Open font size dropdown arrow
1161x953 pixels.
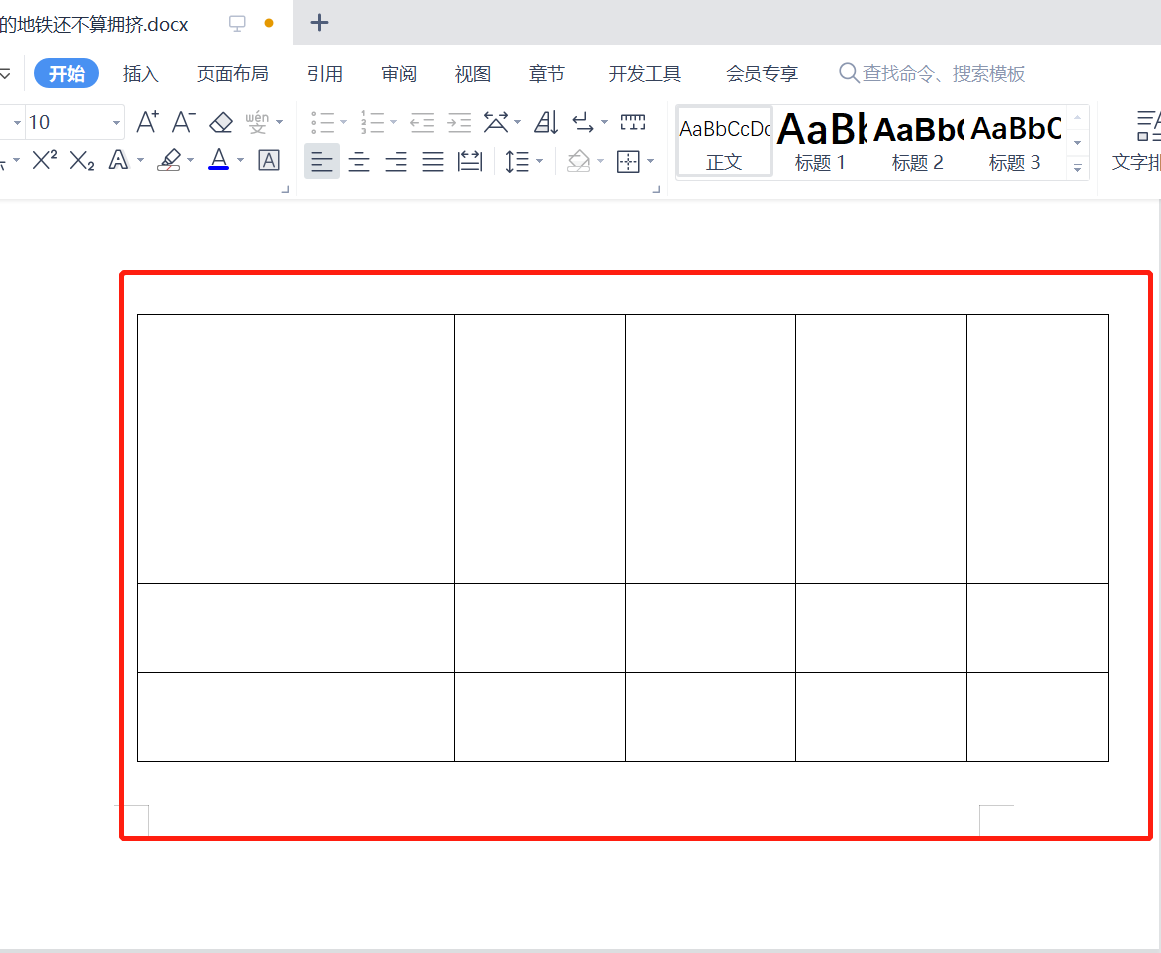click(x=116, y=122)
